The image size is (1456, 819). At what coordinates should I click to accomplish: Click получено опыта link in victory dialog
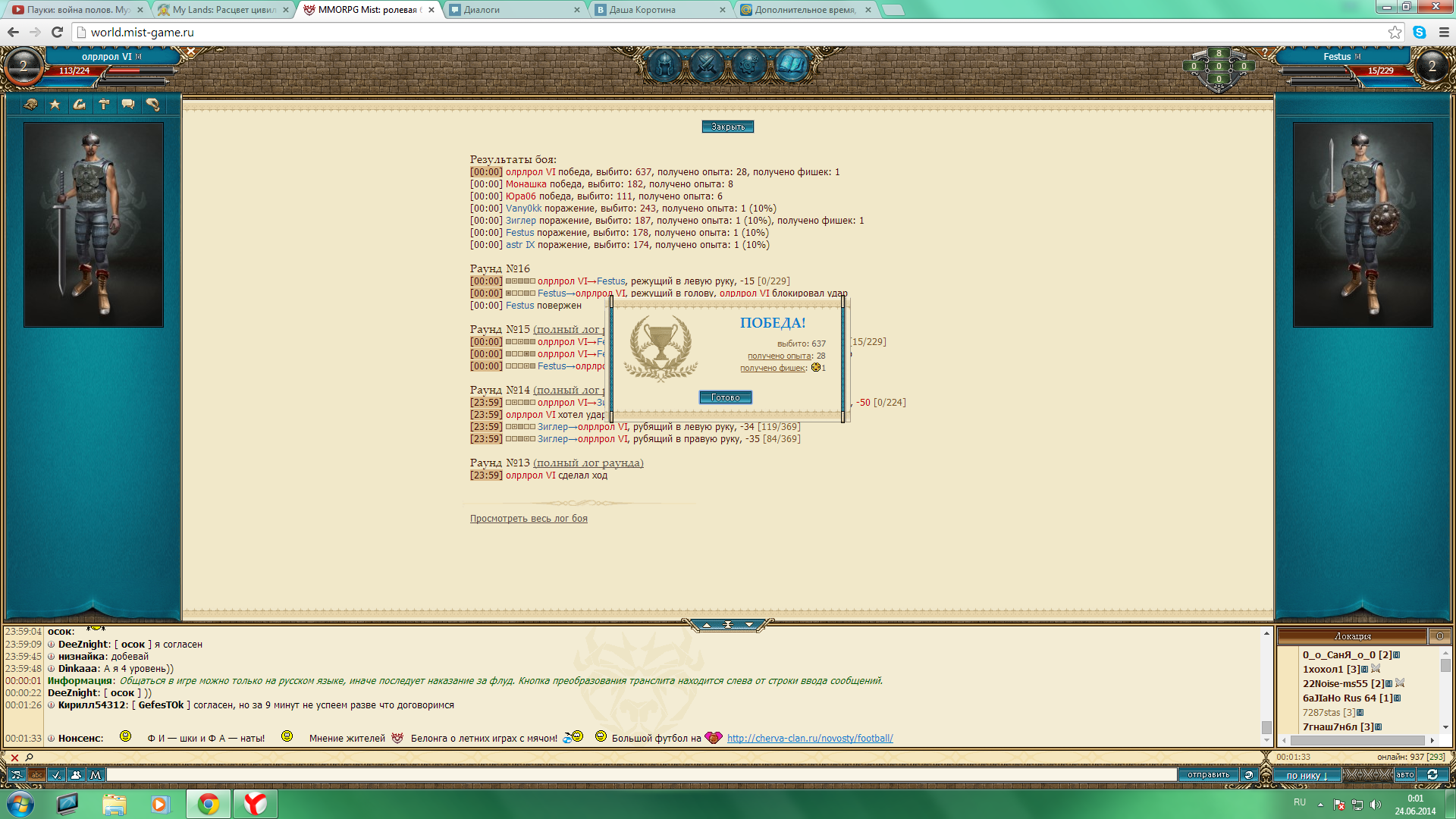780,356
